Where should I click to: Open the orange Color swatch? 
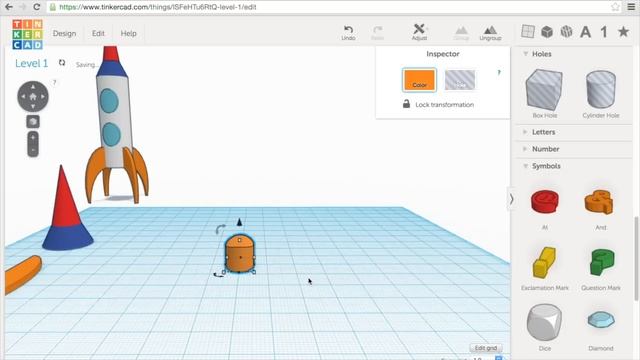point(419,80)
